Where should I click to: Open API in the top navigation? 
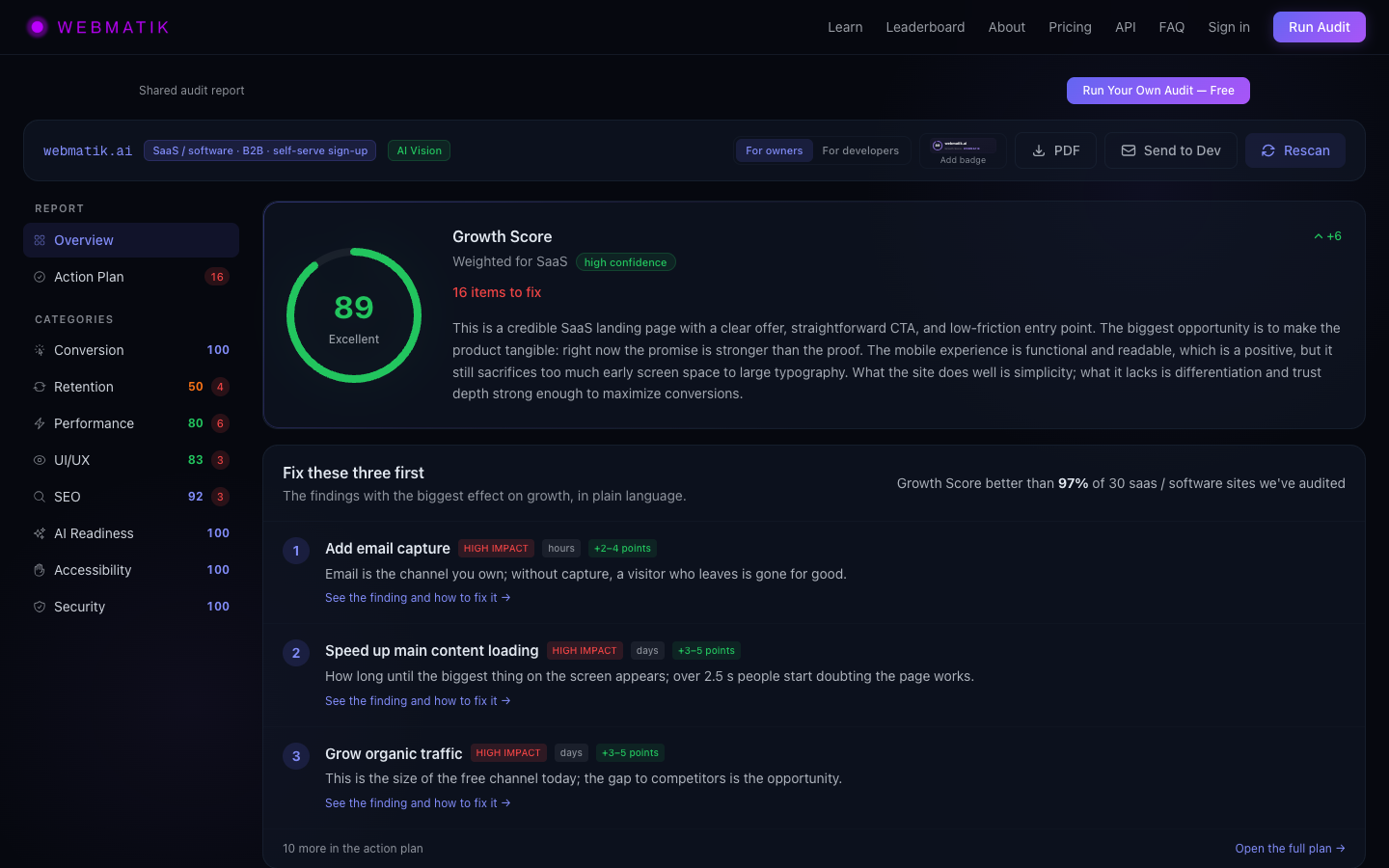pos(1125,27)
